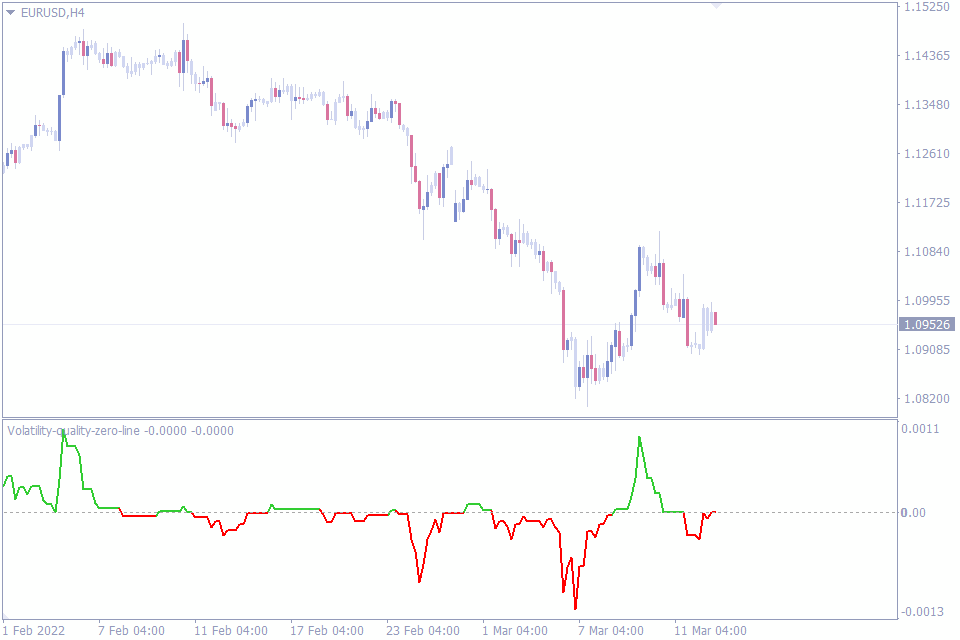This screenshot has height=640, width=960.
Task: Select the current price tag 1.09526
Action: tap(925, 322)
